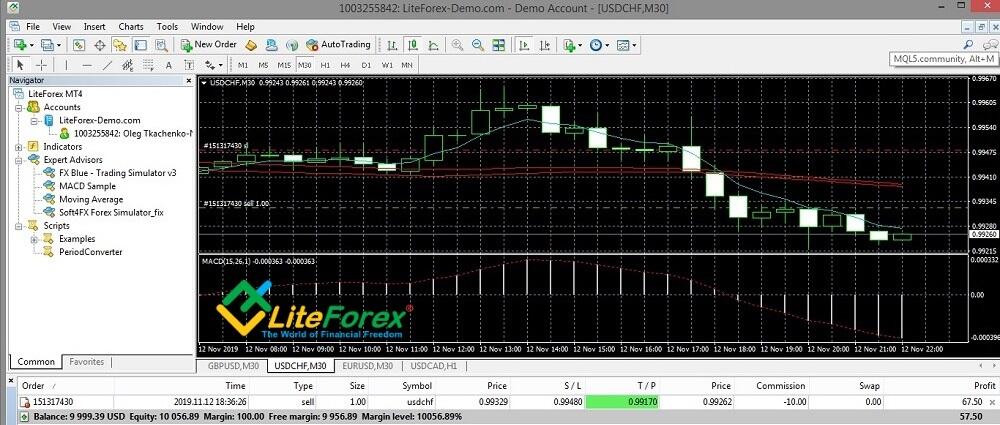
Task: Switch timeframe to M15
Action: click(284, 65)
